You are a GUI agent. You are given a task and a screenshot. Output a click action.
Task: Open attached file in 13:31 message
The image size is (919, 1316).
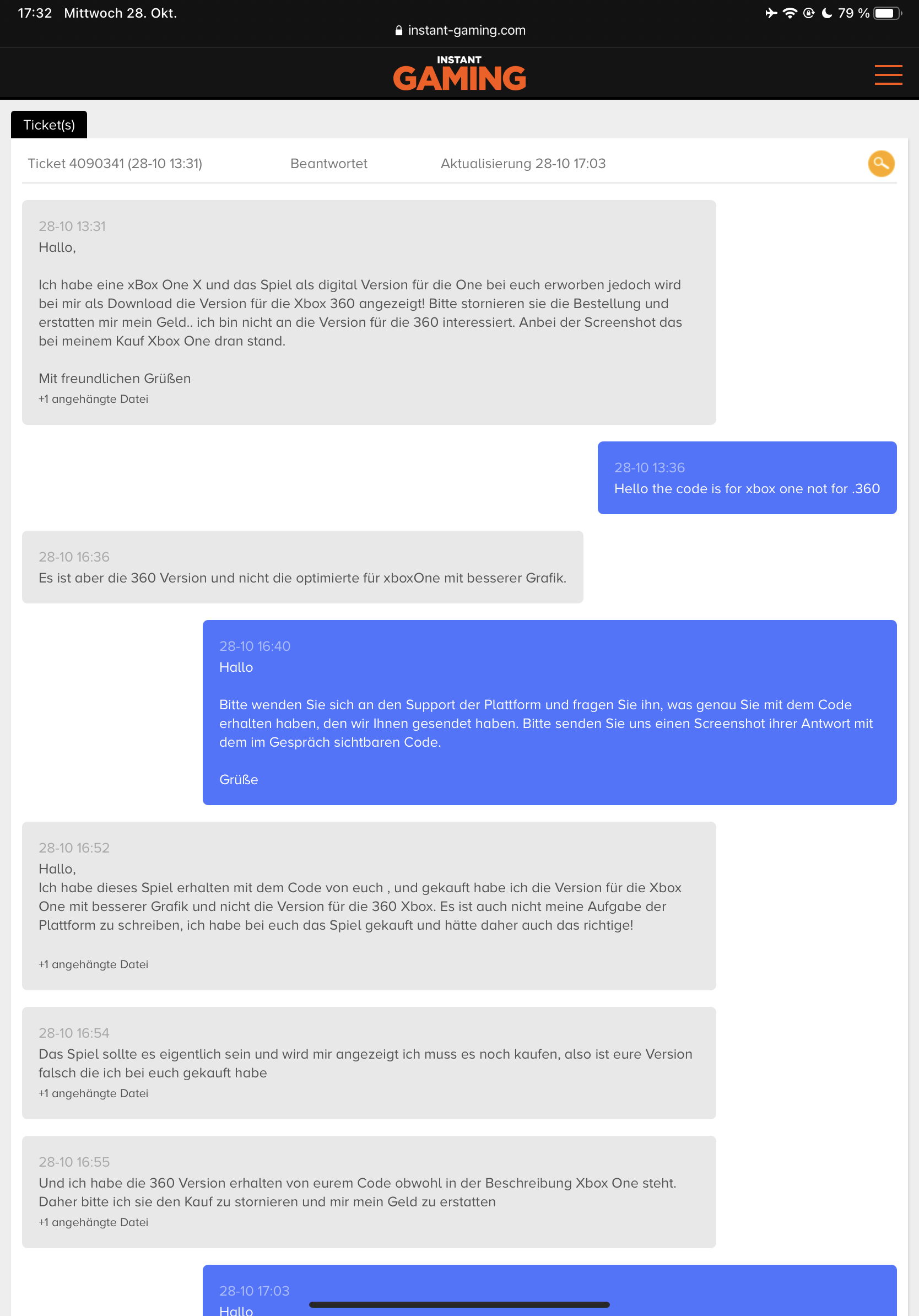click(x=94, y=399)
